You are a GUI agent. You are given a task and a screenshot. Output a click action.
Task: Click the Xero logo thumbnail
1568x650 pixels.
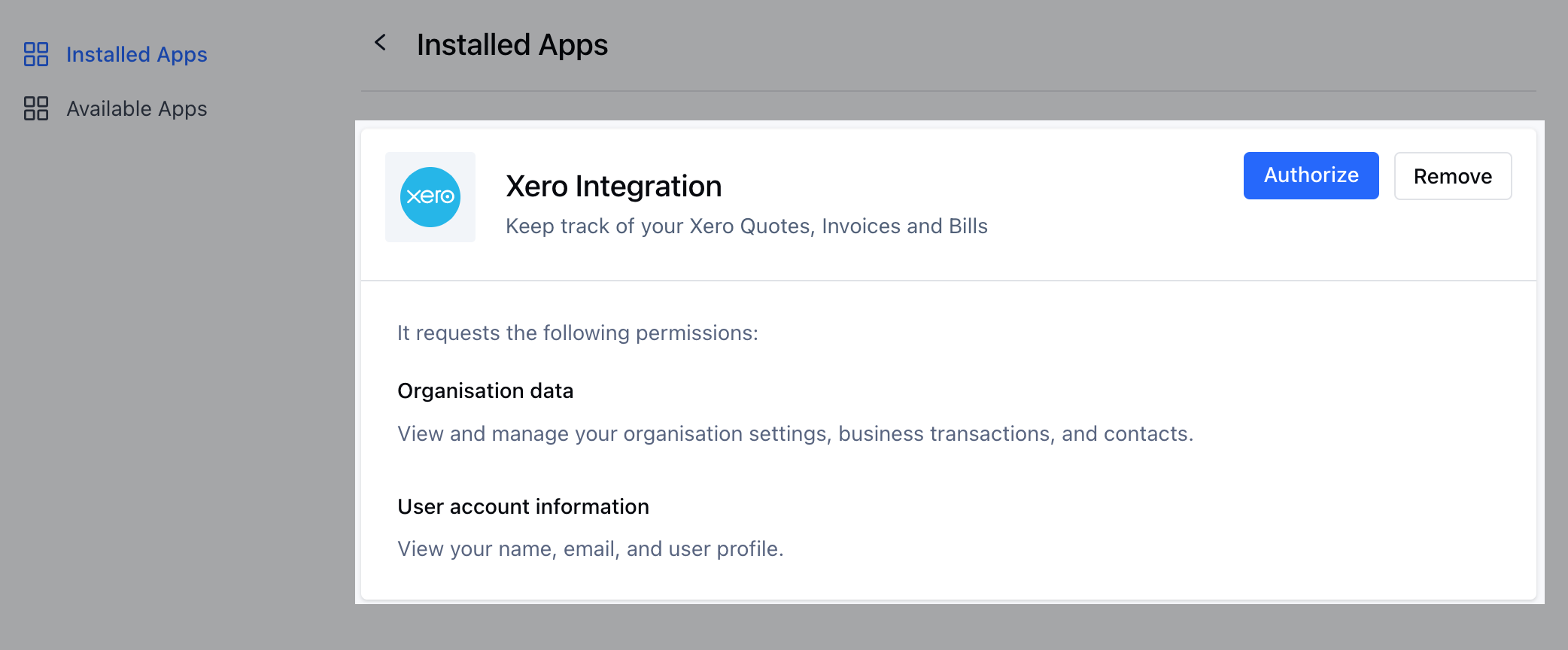click(x=430, y=197)
